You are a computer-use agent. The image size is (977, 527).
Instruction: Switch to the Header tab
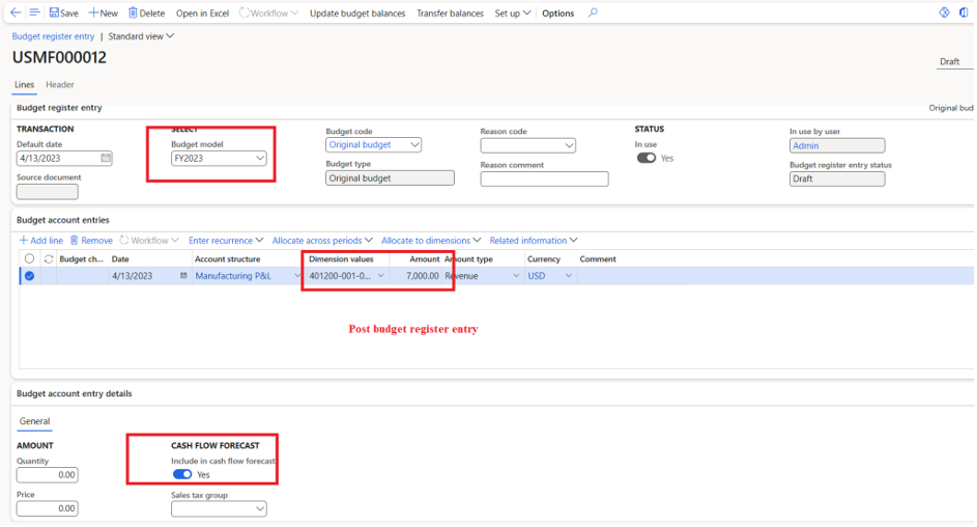coord(60,85)
